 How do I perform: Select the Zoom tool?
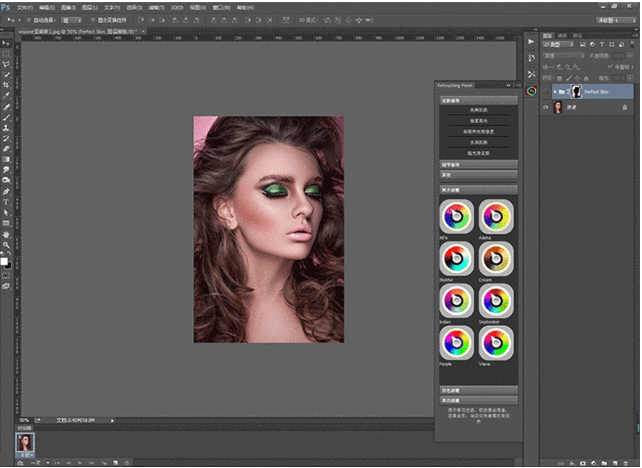6,243
